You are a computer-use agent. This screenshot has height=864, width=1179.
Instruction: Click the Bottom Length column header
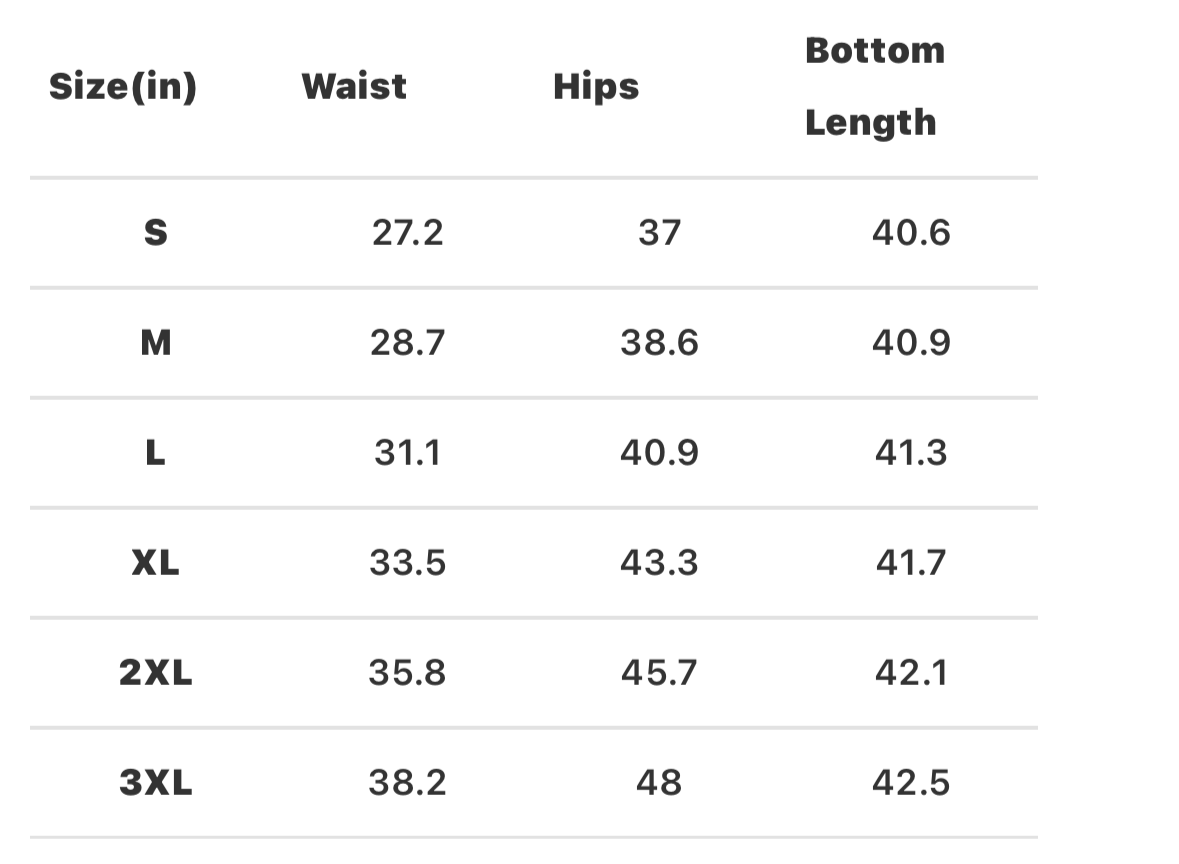pyautogui.click(x=874, y=87)
